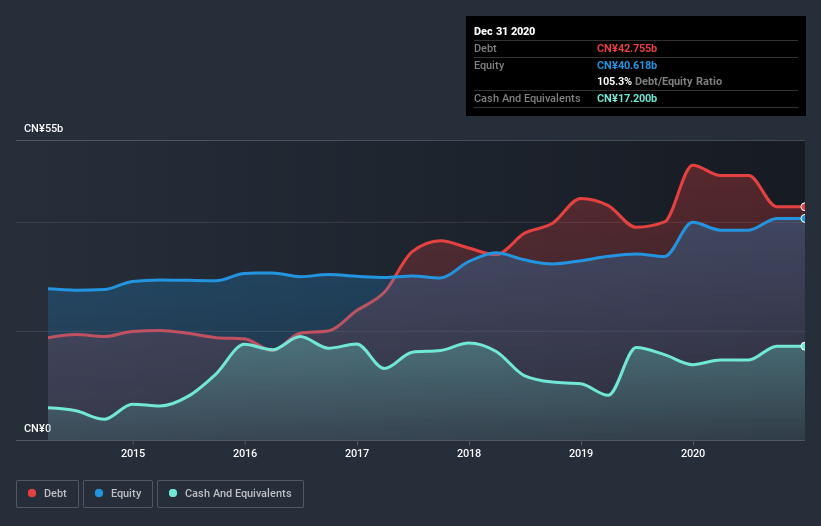Click Cash And Equivalents label in tooltip
Screen dimensions: 821x526
(x=527, y=98)
